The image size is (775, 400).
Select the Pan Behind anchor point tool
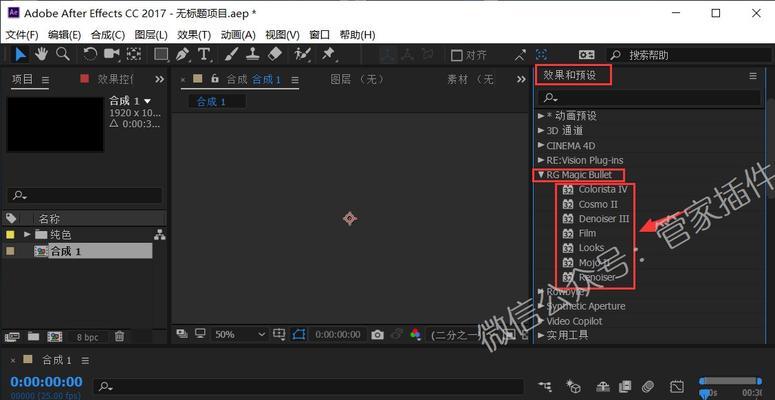[x=133, y=54]
